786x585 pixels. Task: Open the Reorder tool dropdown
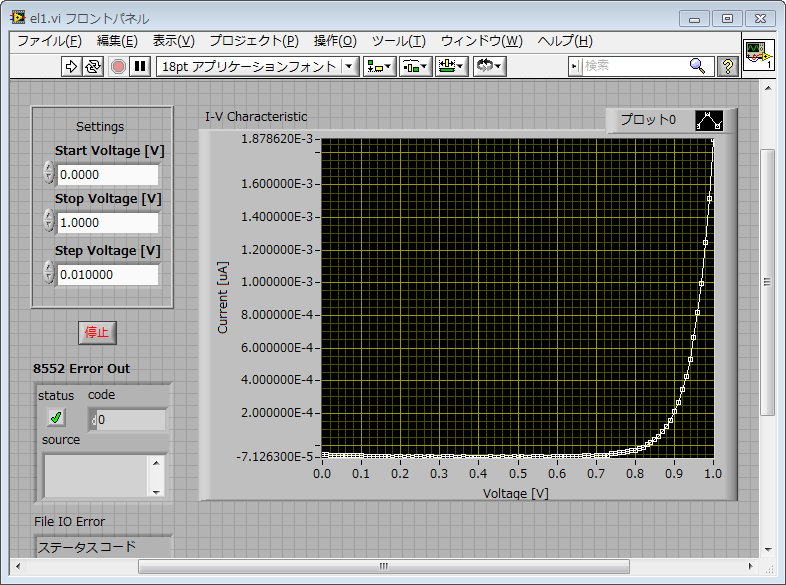coord(489,66)
